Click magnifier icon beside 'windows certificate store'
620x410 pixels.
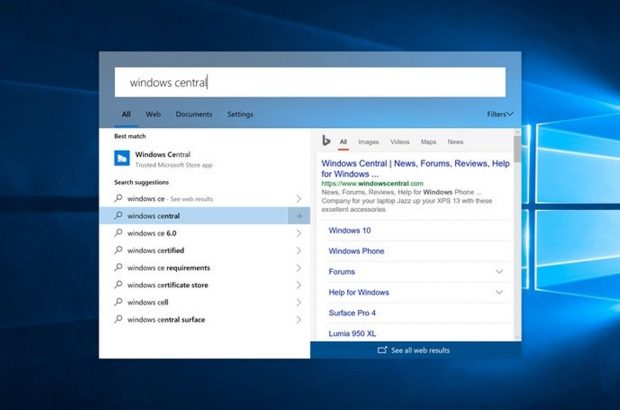pos(118,284)
